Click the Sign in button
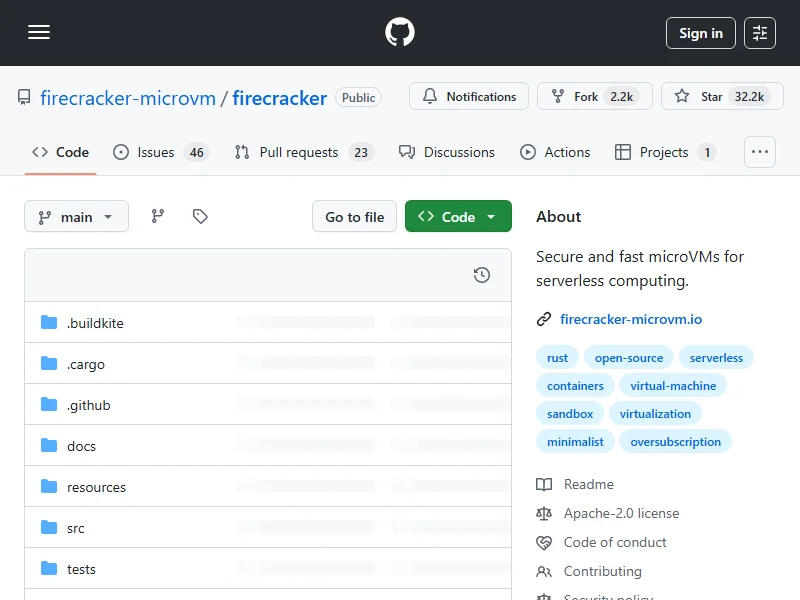The width and height of the screenshot is (800, 600). tap(700, 33)
